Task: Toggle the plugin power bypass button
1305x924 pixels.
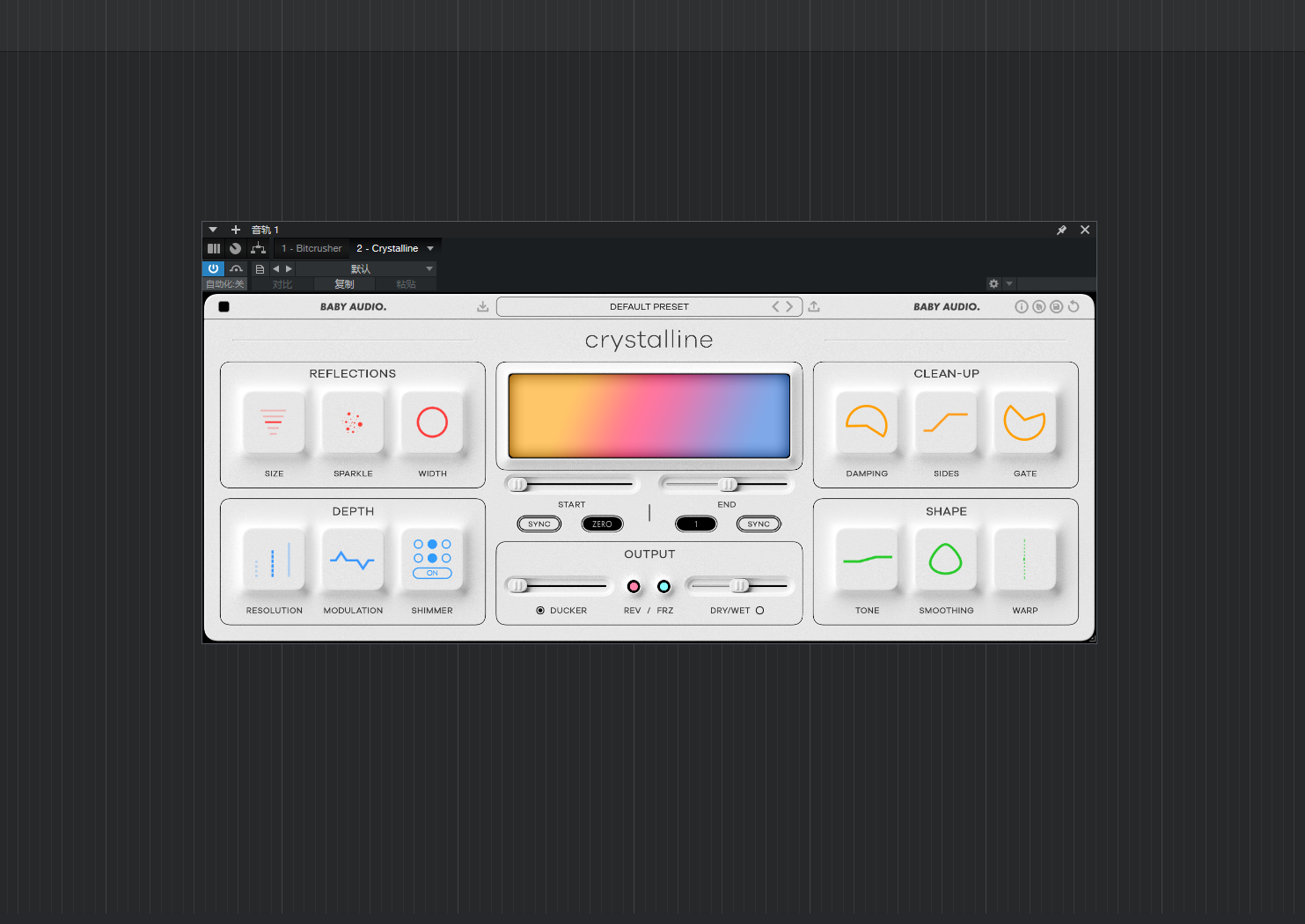Action: (x=213, y=268)
